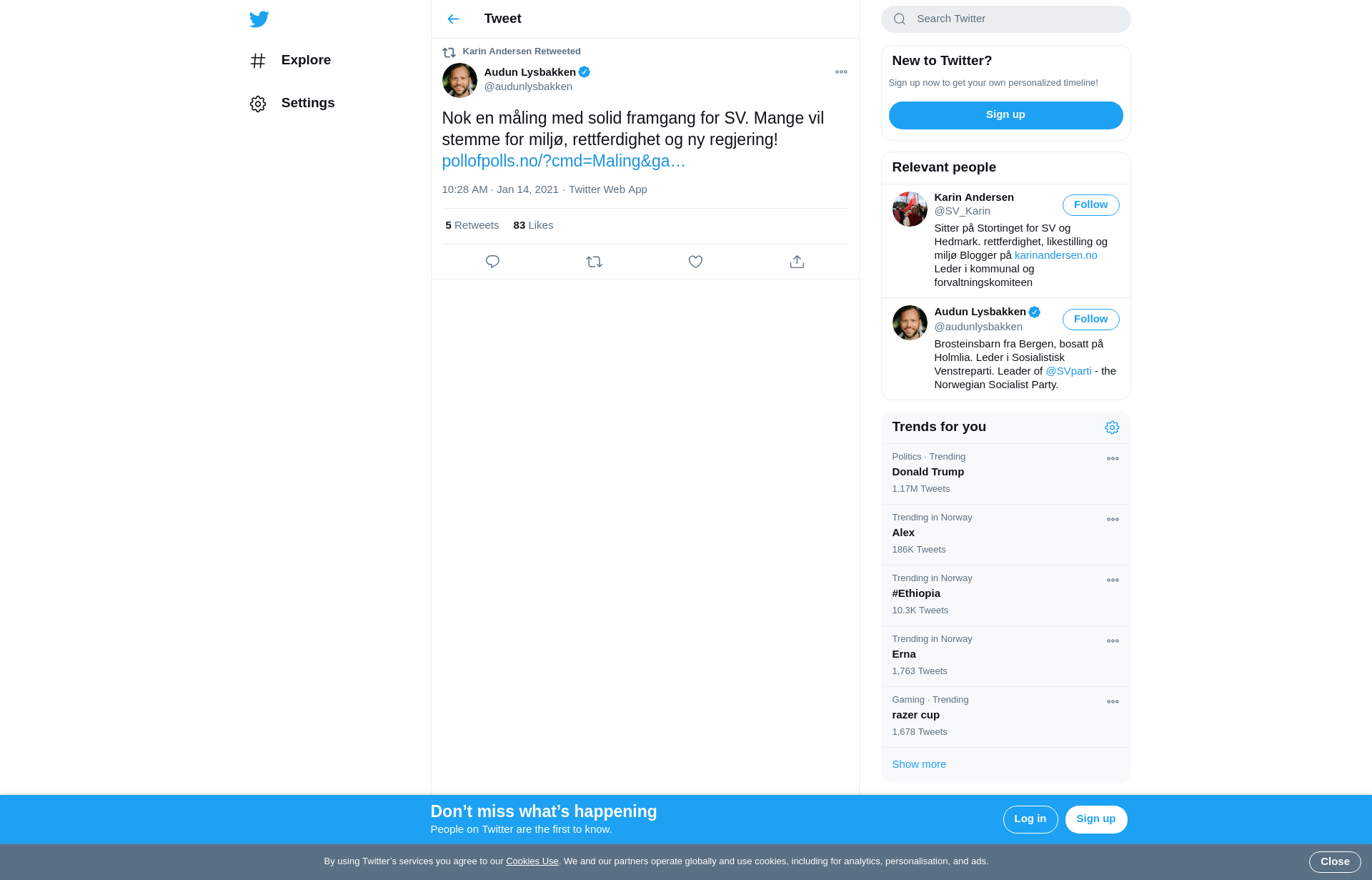Open share options via share icon
Viewport: 1372px width, 880px height.
797,262
